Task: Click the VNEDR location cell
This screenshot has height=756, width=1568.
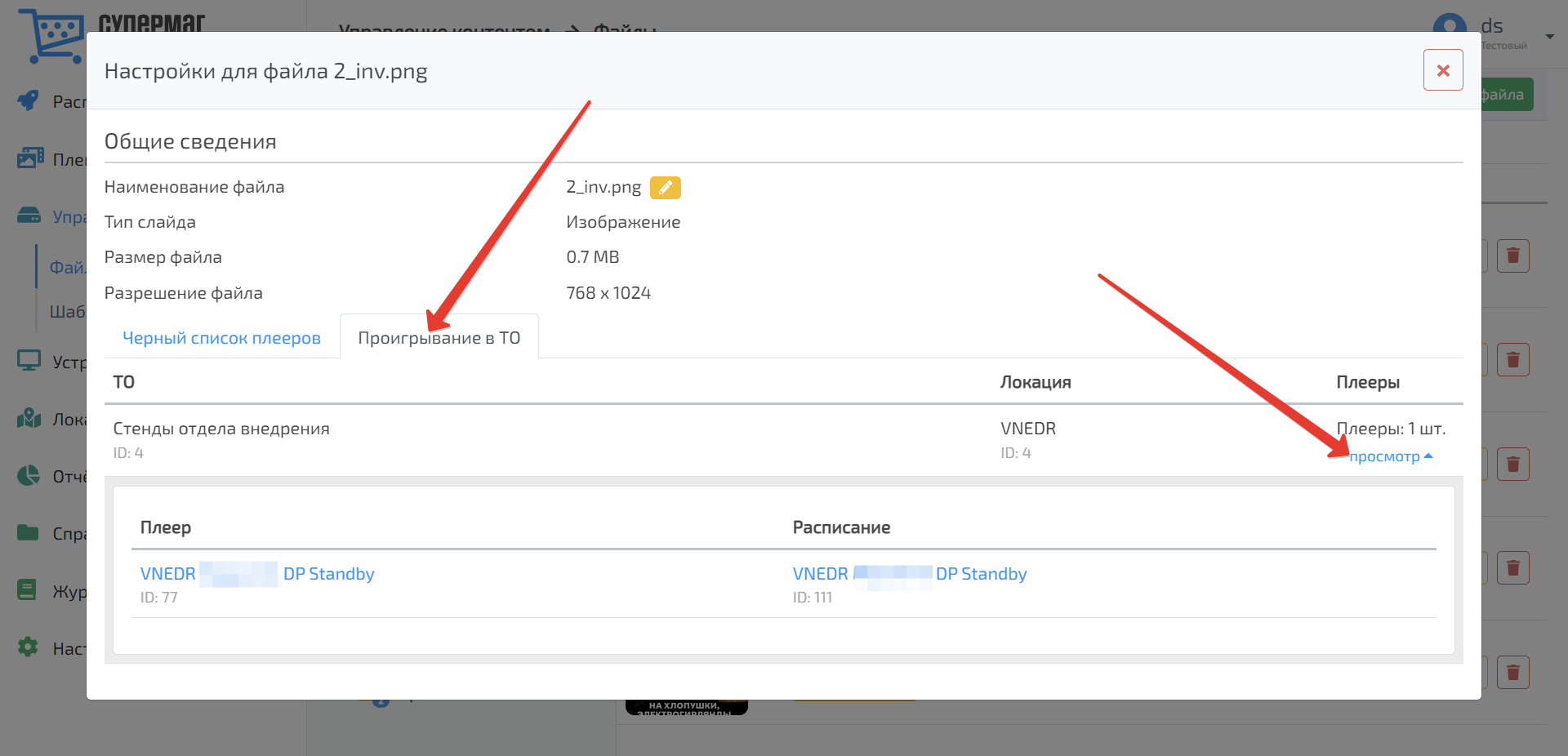Action: (1028, 429)
